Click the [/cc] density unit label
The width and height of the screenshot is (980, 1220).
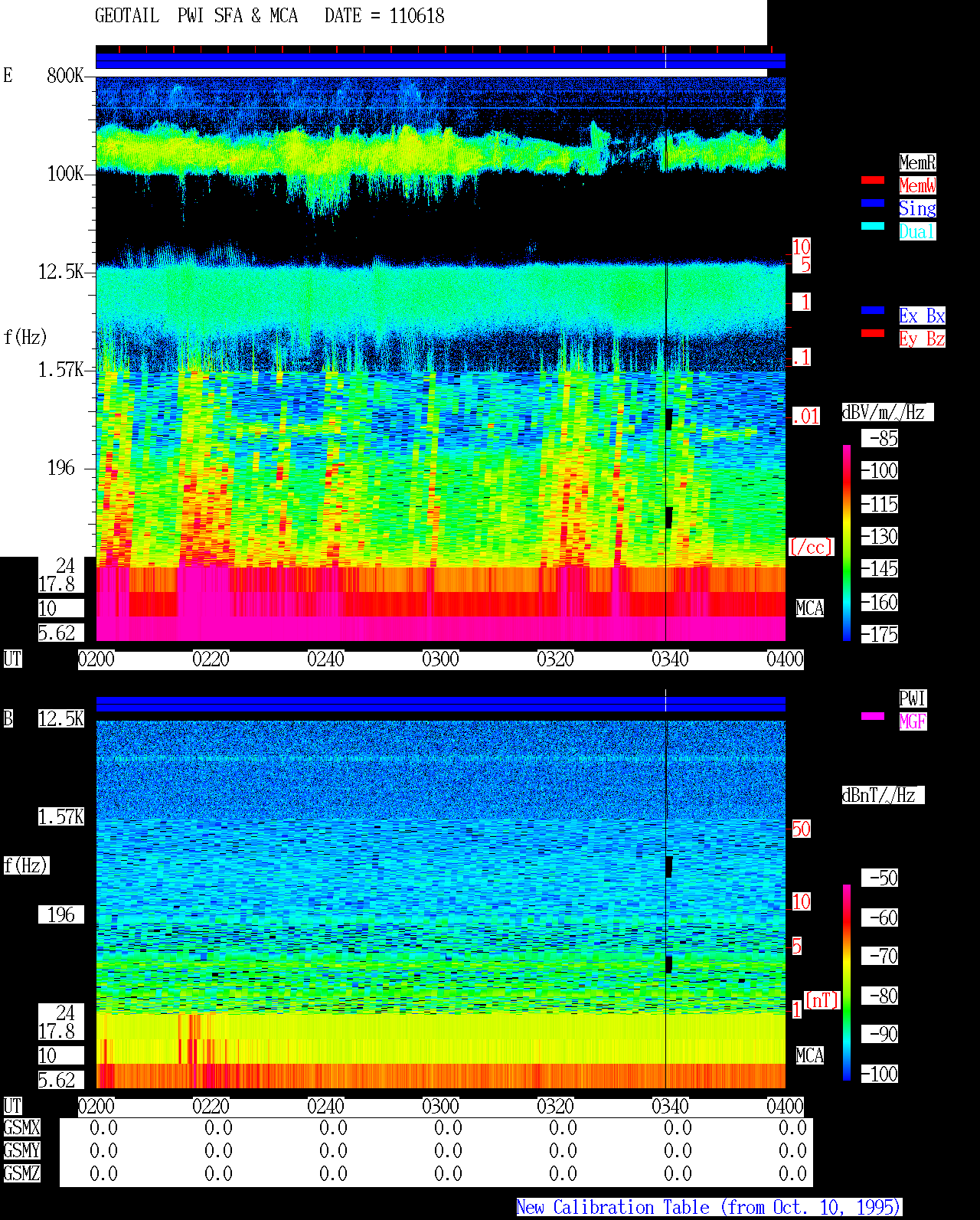click(x=811, y=548)
